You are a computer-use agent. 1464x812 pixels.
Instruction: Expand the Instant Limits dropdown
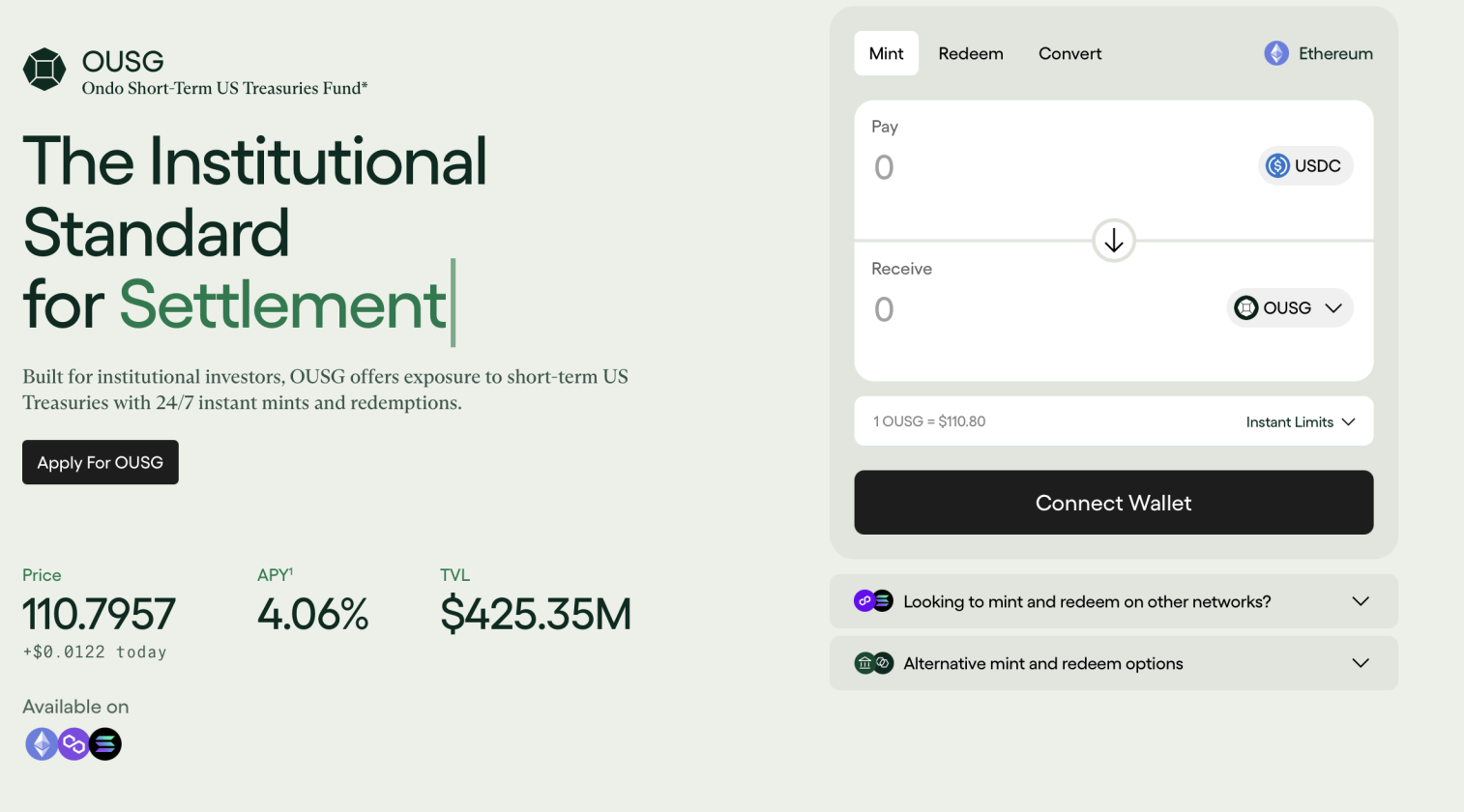point(1300,422)
